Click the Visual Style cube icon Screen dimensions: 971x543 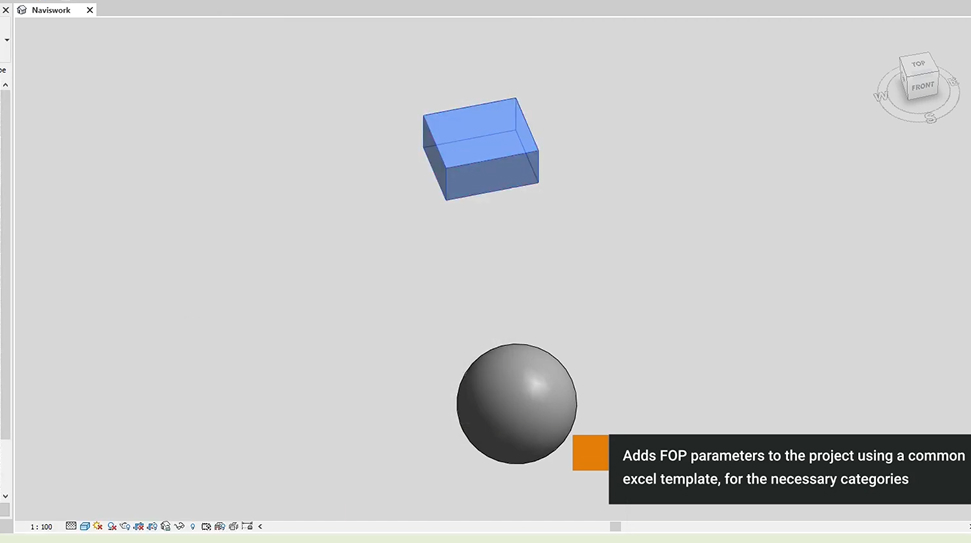tap(85, 526)
